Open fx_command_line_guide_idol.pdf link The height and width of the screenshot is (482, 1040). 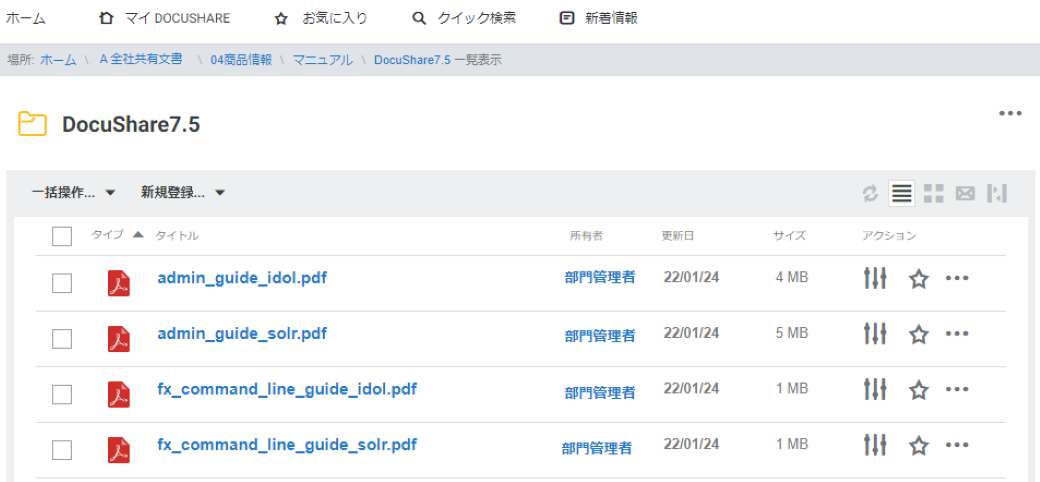click(x=287, y=389)
